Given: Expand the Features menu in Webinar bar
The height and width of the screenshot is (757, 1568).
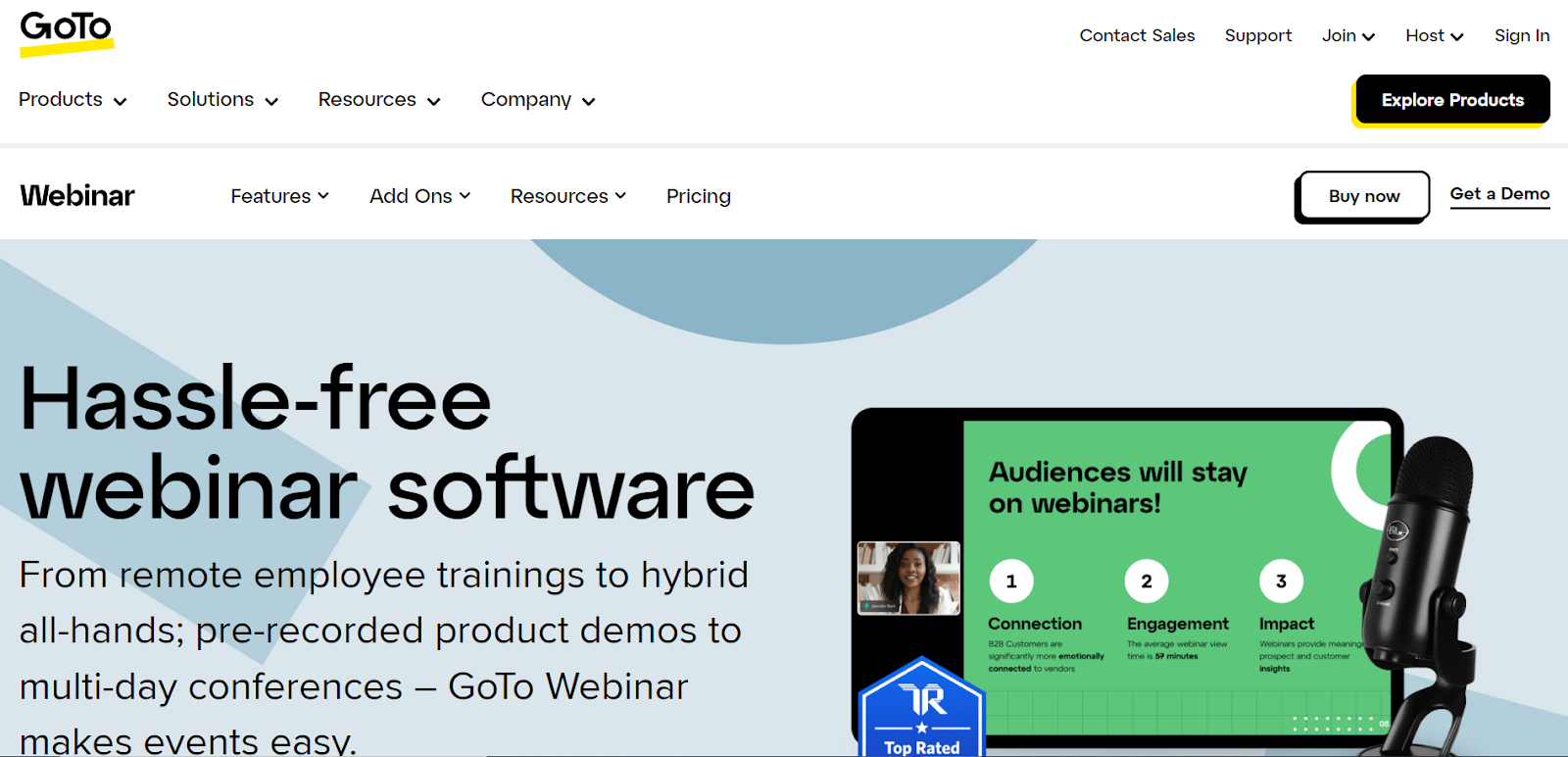Looking at the screenshot, I should 280,196.
